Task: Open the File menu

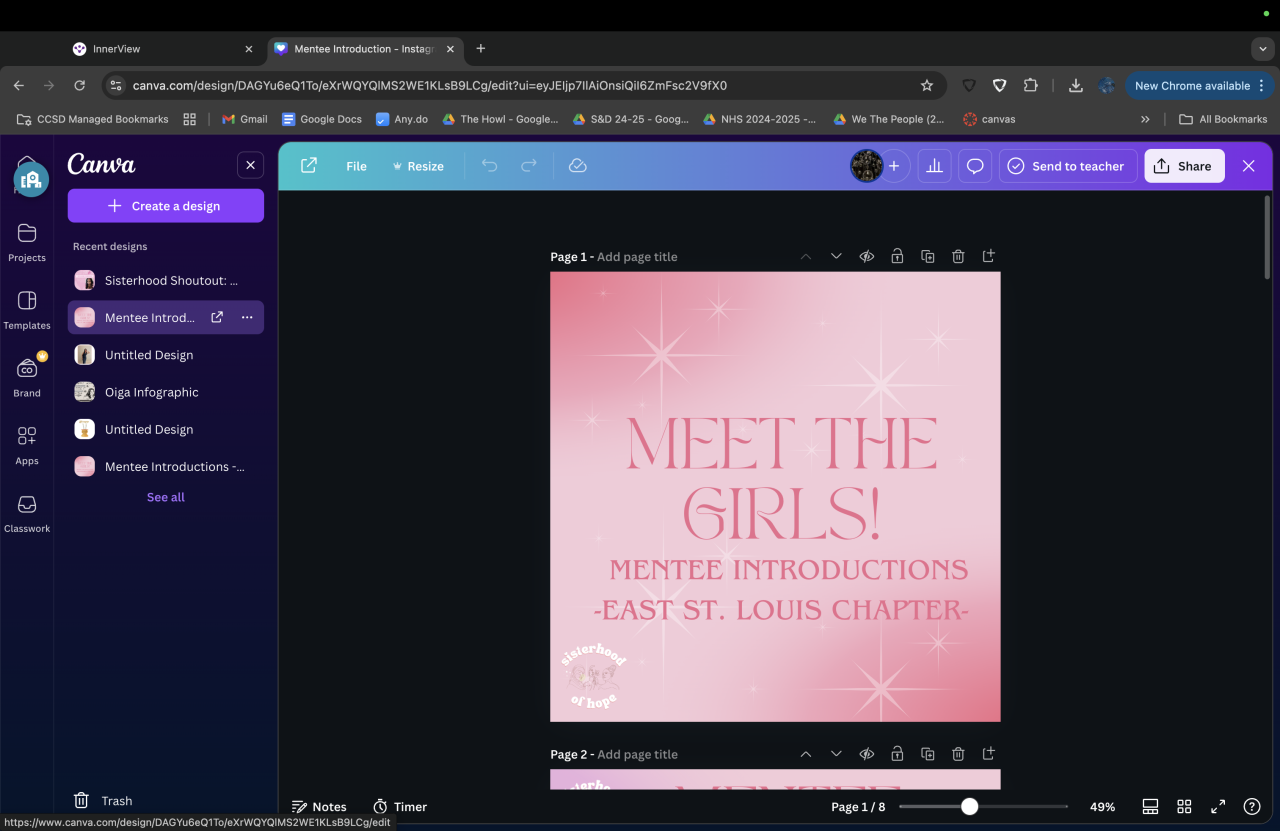Action: pyautogui.click(x=356, y=166)
